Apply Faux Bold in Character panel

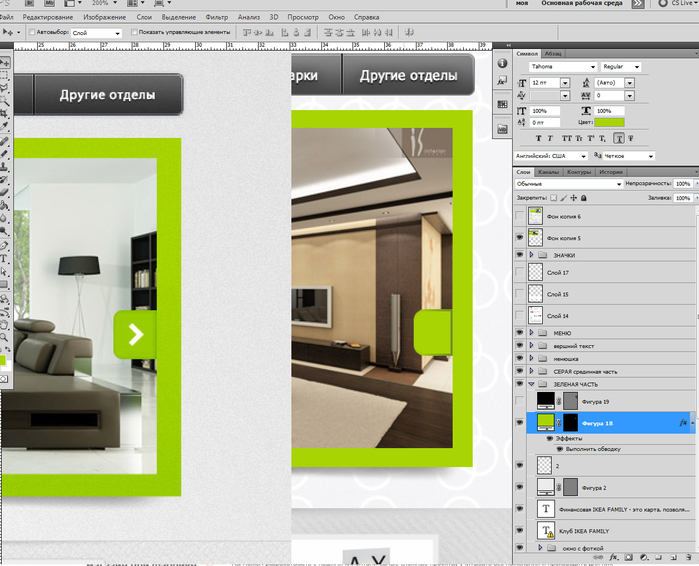[539, 139]
